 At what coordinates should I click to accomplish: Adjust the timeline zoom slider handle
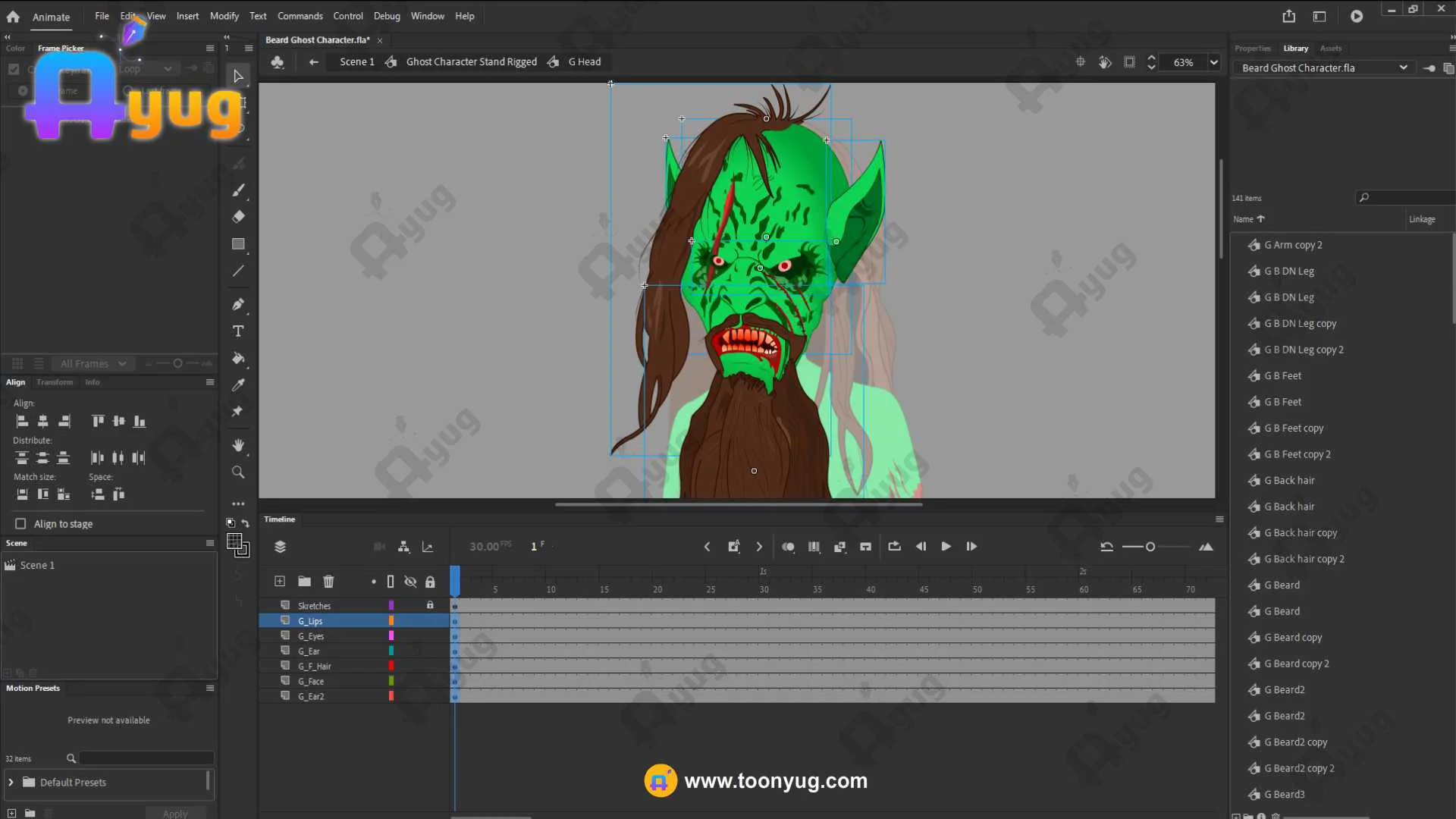1150,547
